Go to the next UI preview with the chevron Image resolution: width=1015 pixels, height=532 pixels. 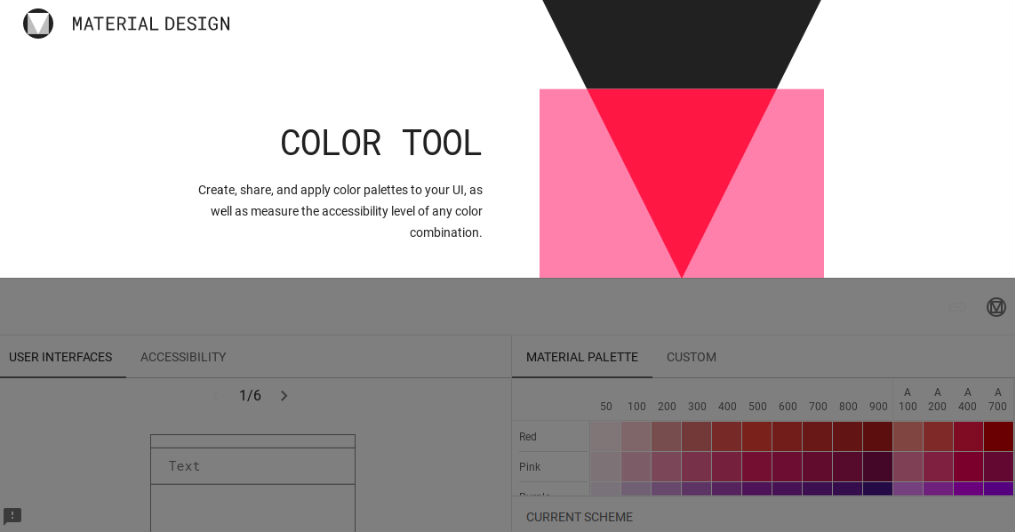284,395
